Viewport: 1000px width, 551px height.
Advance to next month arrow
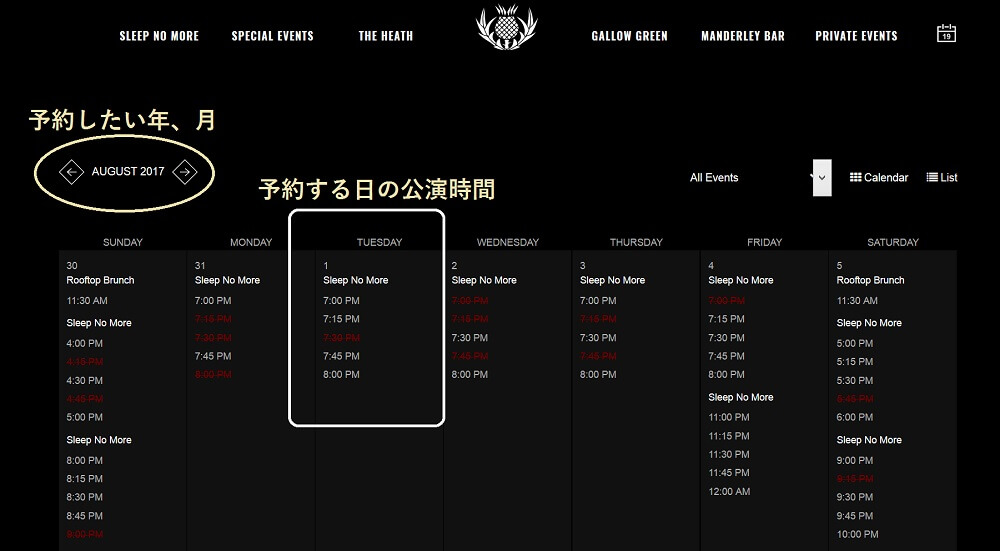[x=185, y=172]
